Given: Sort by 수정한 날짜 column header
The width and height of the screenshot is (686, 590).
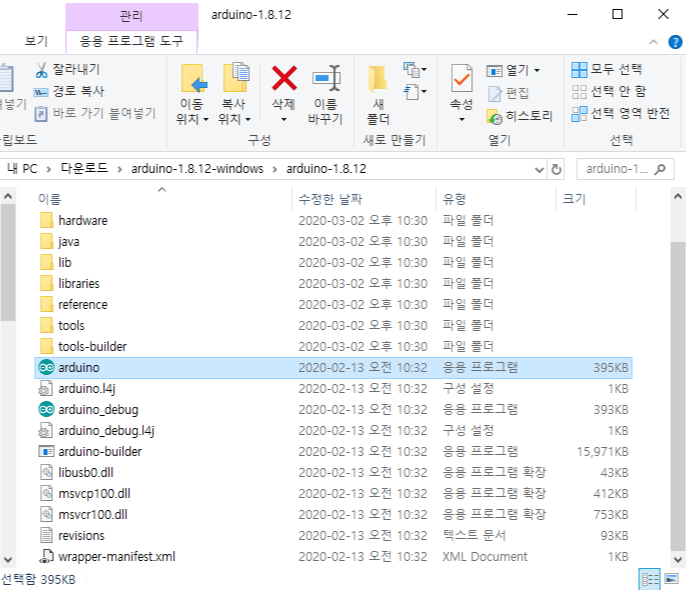Looking at the screenshot, I should pos(364,199).
